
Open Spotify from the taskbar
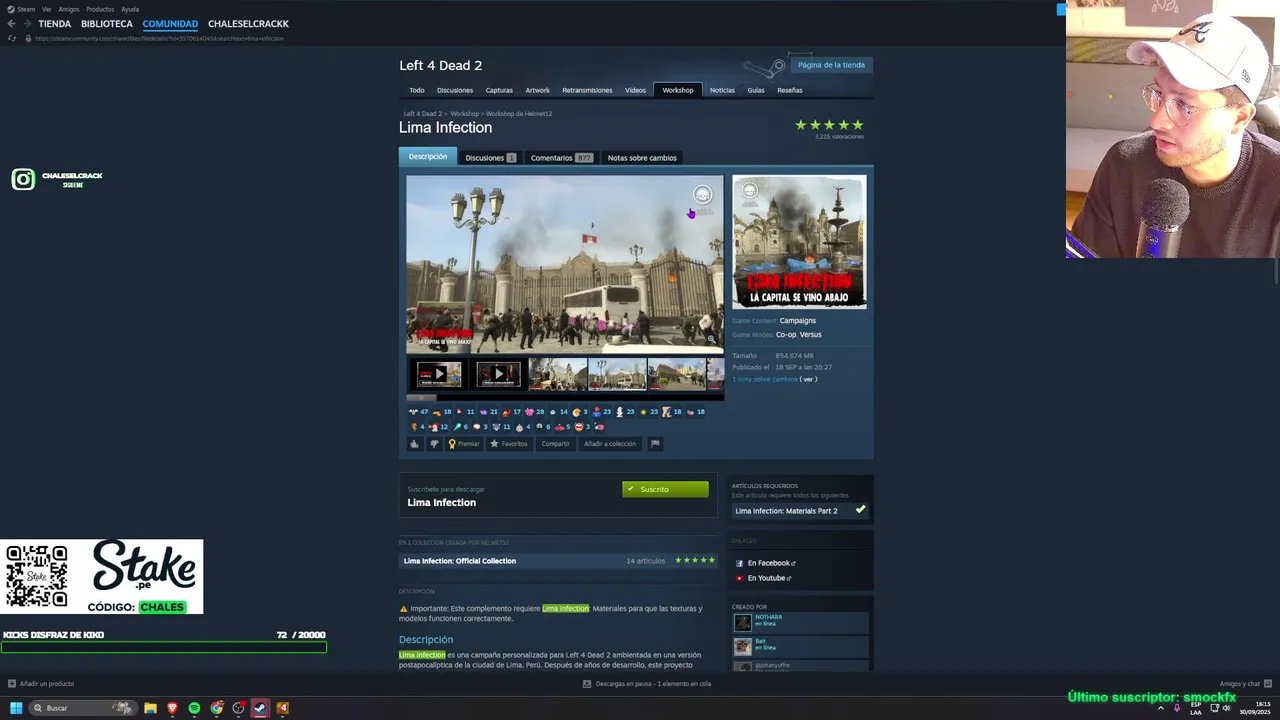click(194, 708)
